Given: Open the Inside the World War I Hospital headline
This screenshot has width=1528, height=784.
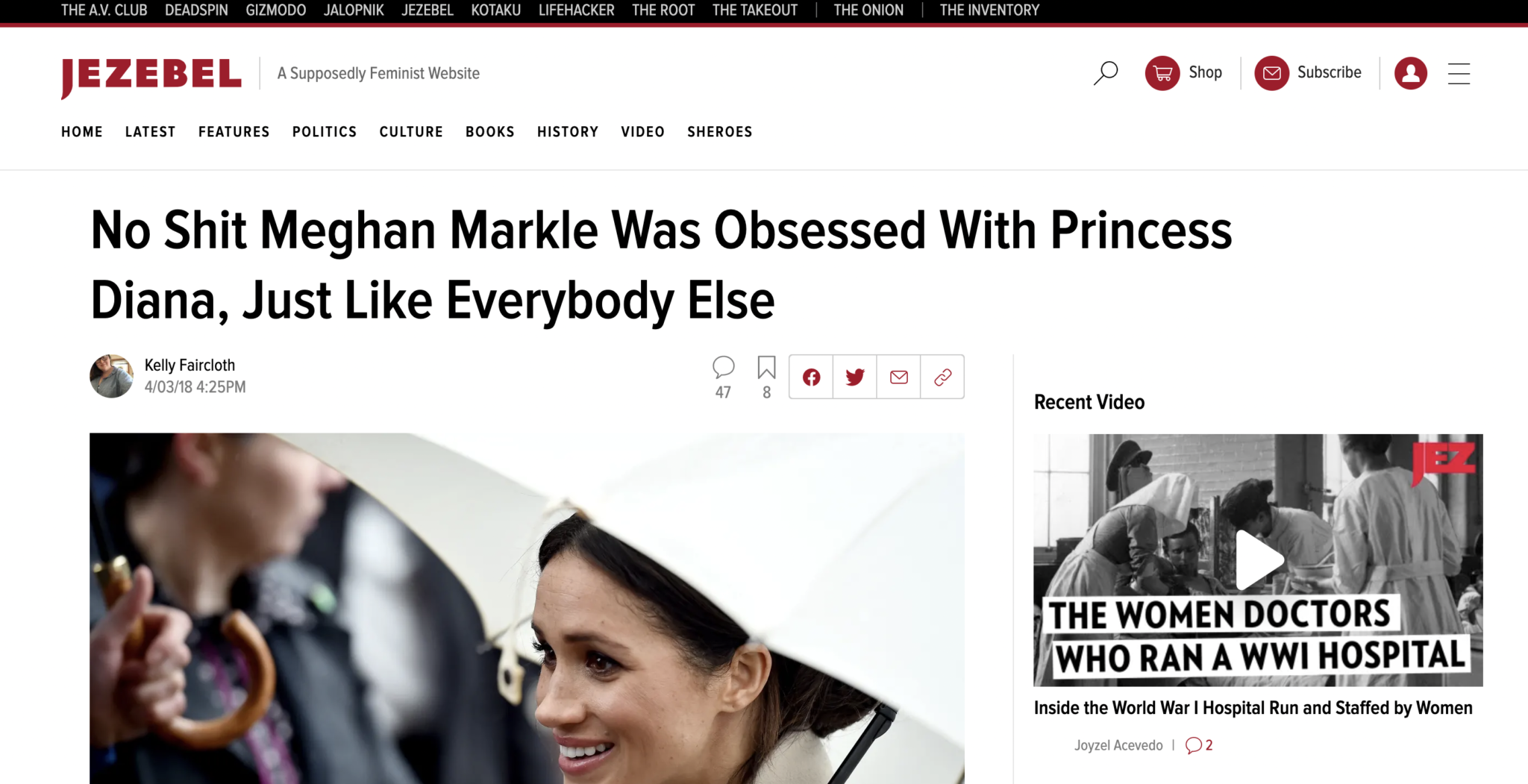Looking at the screenshot, I should click(1253, 708).
